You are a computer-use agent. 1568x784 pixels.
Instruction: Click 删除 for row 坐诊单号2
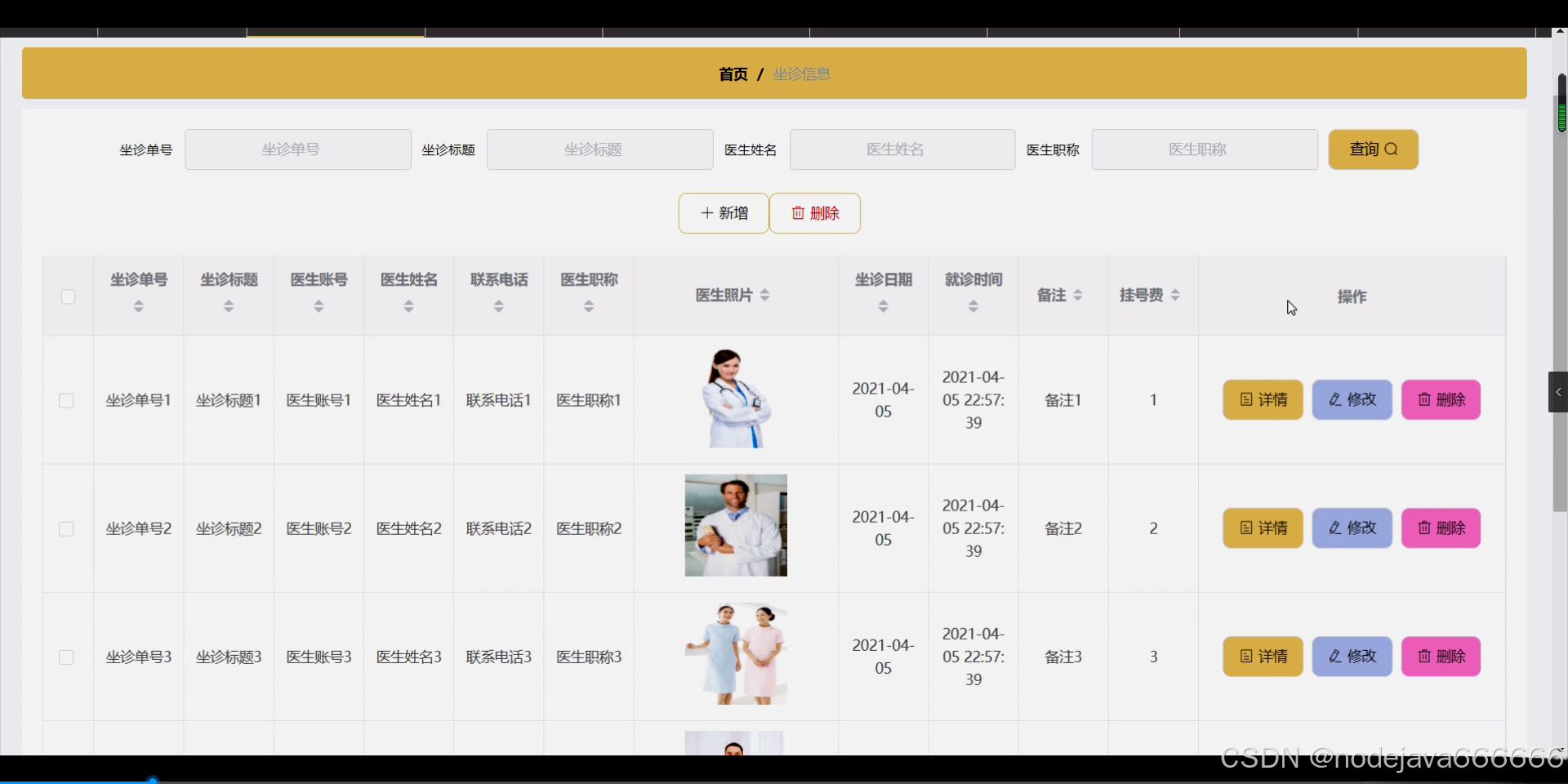tap(1441, 528)
